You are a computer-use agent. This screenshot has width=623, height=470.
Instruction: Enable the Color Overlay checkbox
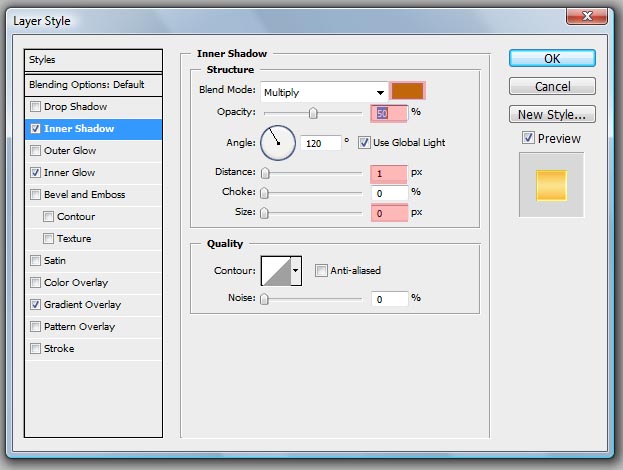(x=35, y=282)
